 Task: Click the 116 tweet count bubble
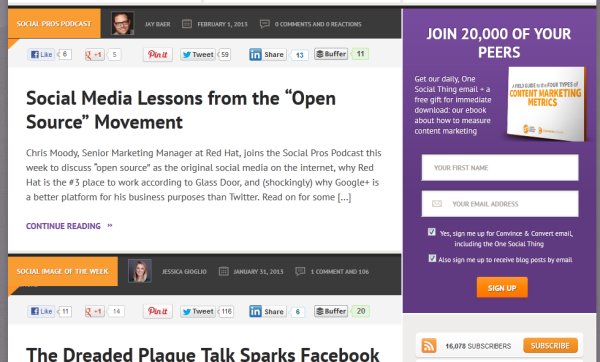[227, 311]
